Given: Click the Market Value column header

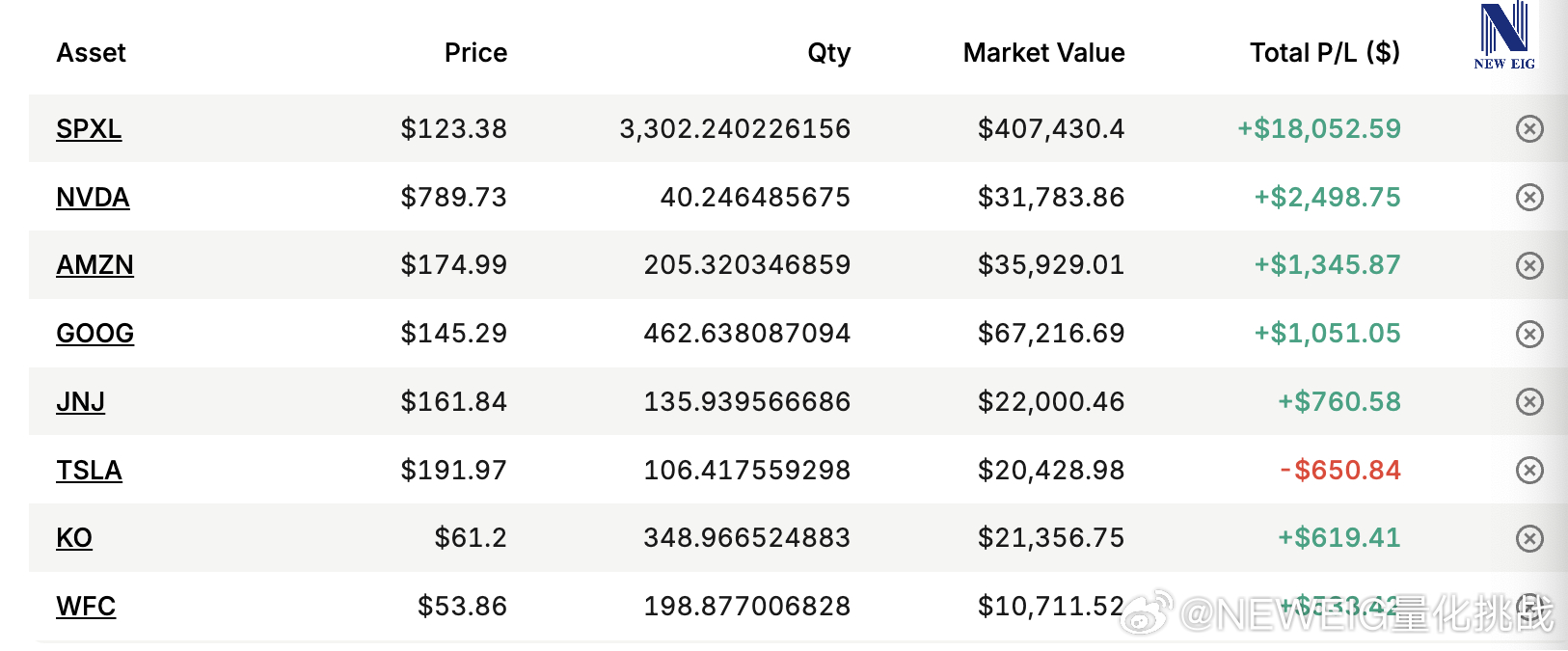Looking at the screenshot, I should point(1043,52).
